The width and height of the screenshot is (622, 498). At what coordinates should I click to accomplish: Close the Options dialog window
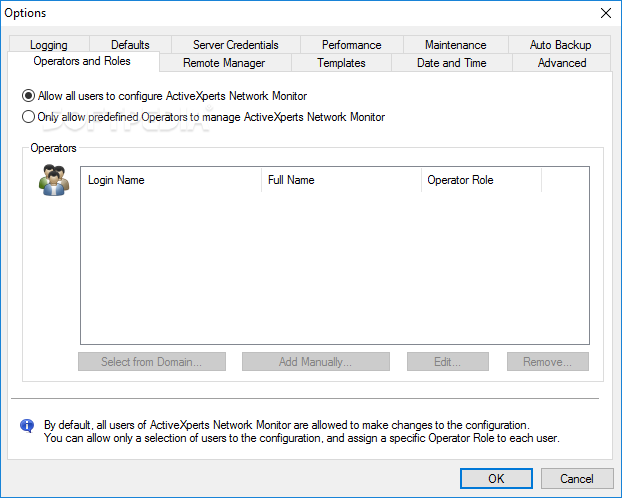tap(606, 13)
